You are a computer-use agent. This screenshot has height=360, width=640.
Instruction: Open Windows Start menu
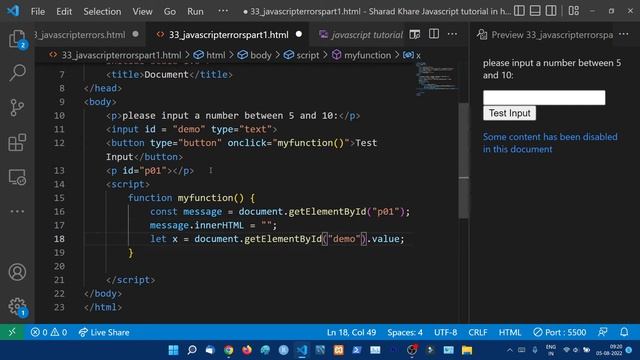tap(173, 350)
